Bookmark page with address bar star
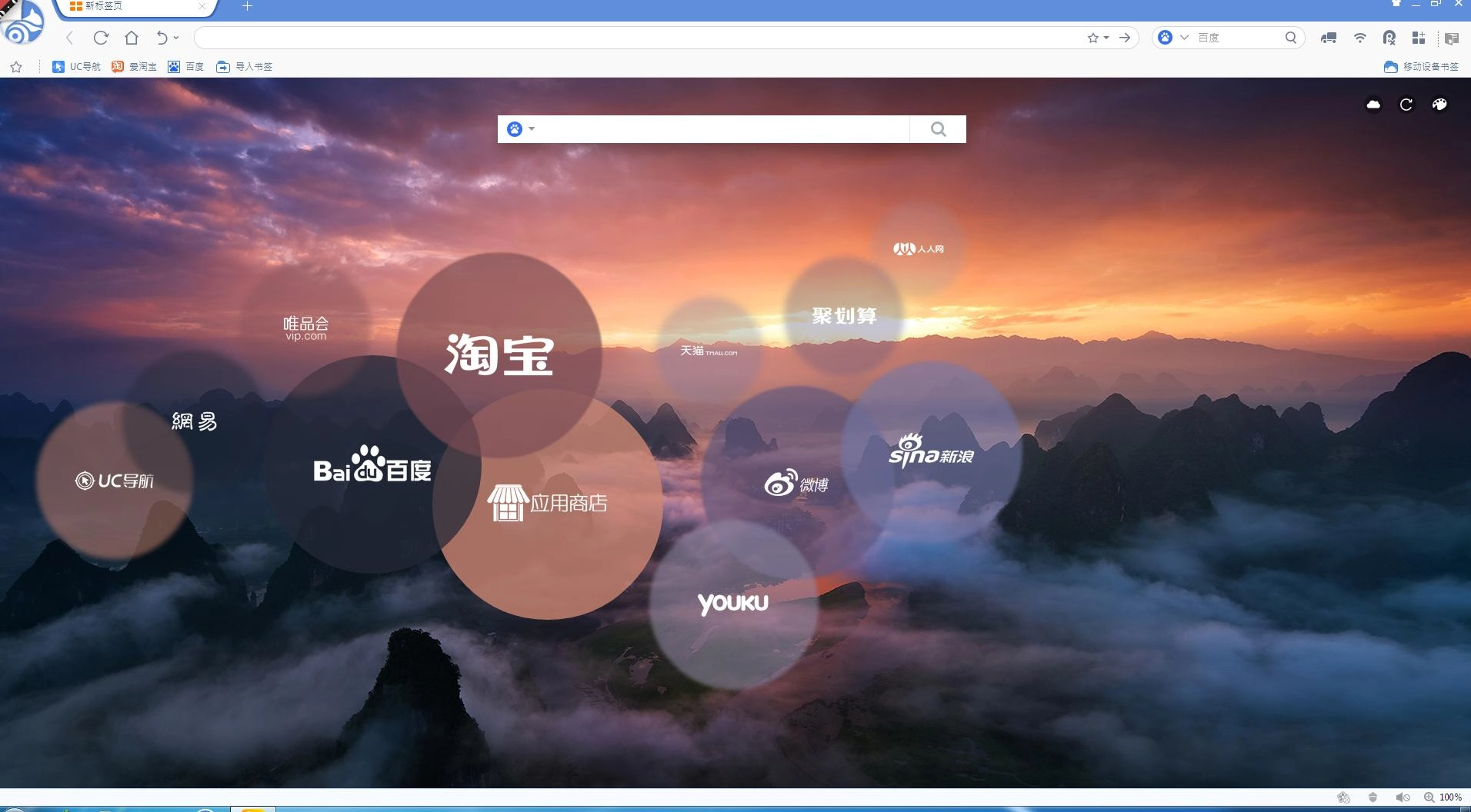The image size is (1471, 812). [1092, 38]
